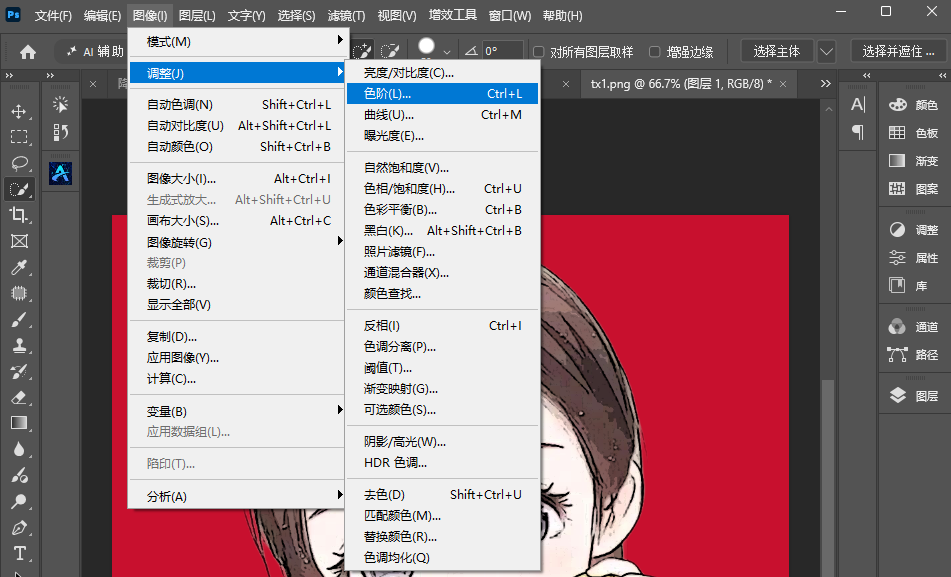
Task: Click the Home icon in options bar
Action: point(28,52)
